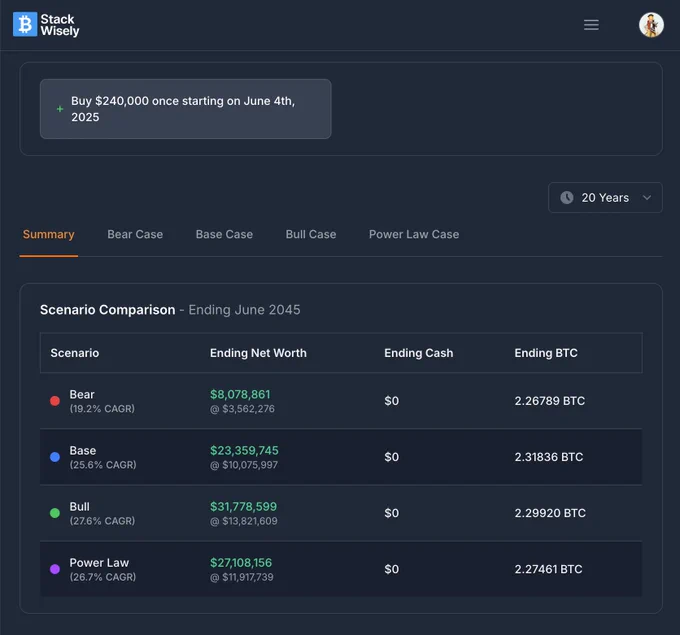Click the chevron arrow beside 20 Years
This screenshot has width=680, height=635.
(x=647, y=198)
